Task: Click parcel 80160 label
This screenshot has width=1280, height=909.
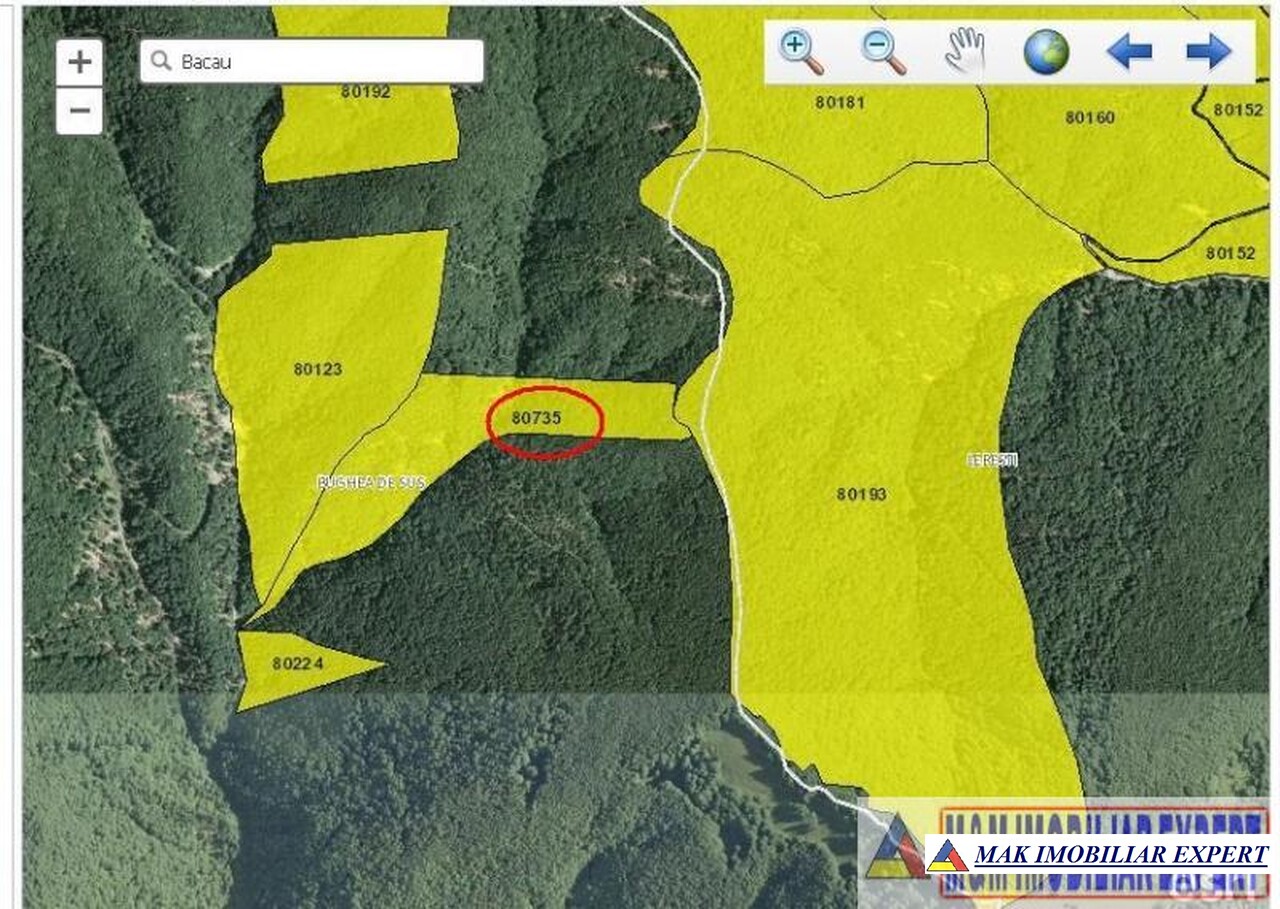Action: point(1089,118)
